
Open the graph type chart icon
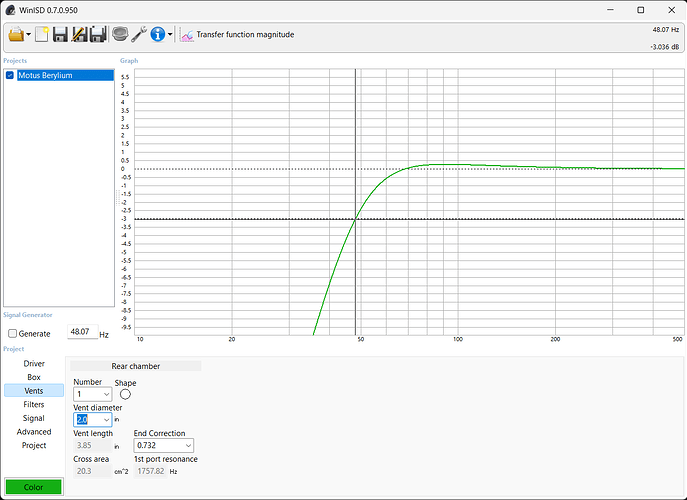click(x=187, y=35)
